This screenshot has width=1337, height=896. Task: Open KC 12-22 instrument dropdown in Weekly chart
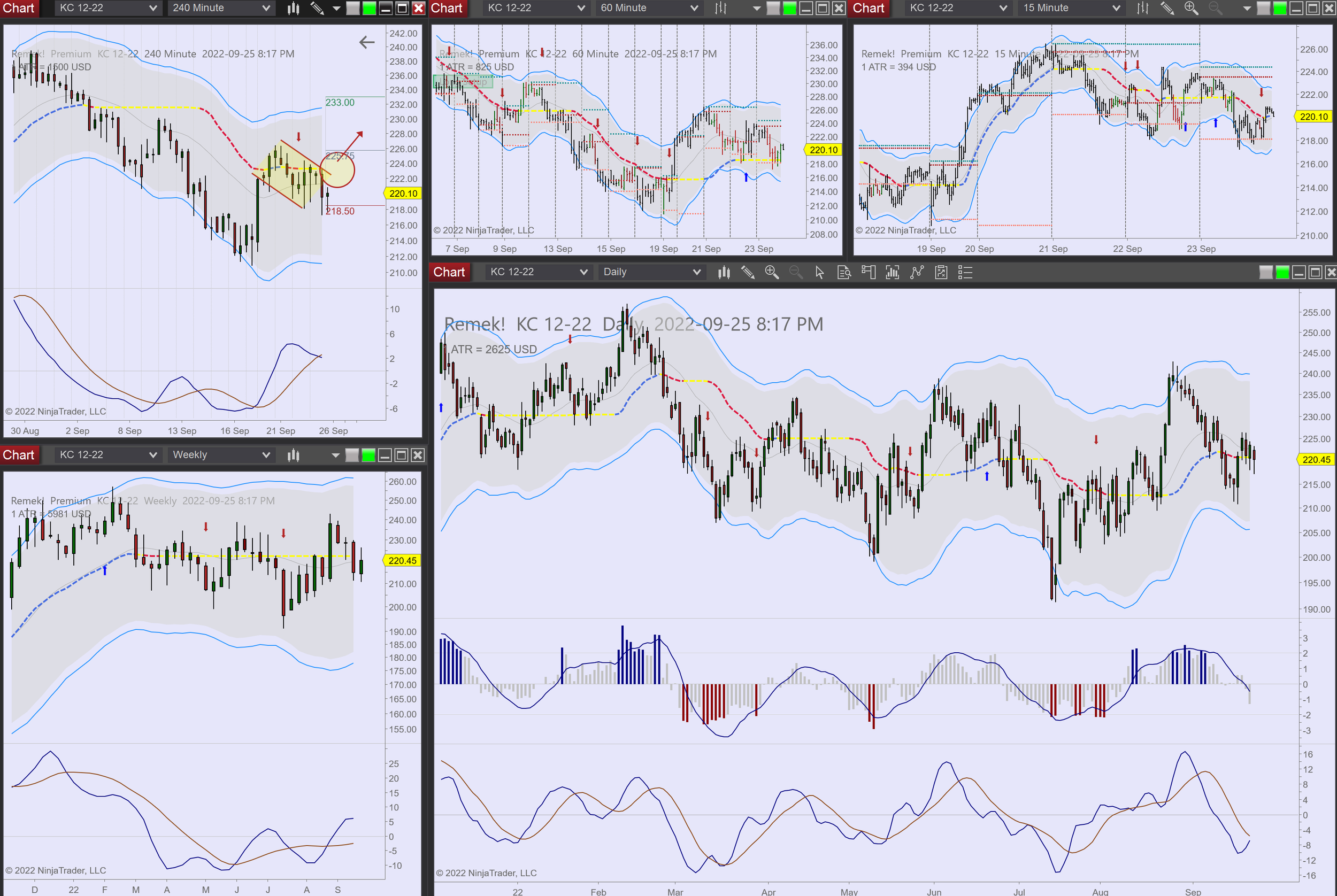[x=107, y=455]
